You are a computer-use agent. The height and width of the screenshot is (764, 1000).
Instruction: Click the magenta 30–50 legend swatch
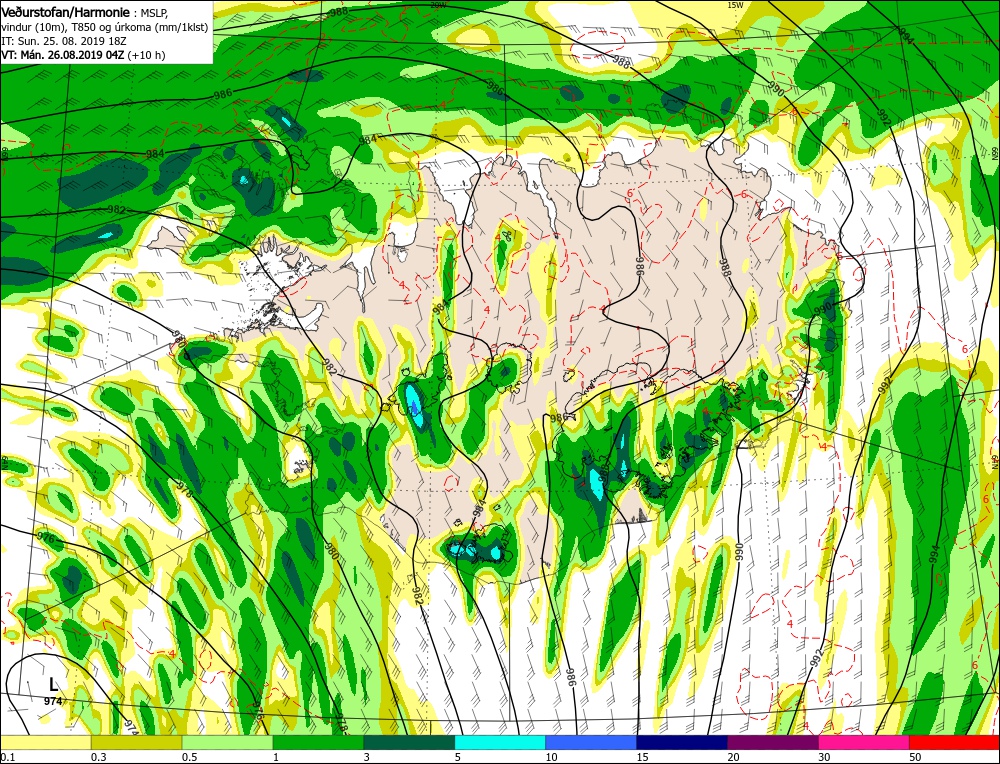(864, 742)
